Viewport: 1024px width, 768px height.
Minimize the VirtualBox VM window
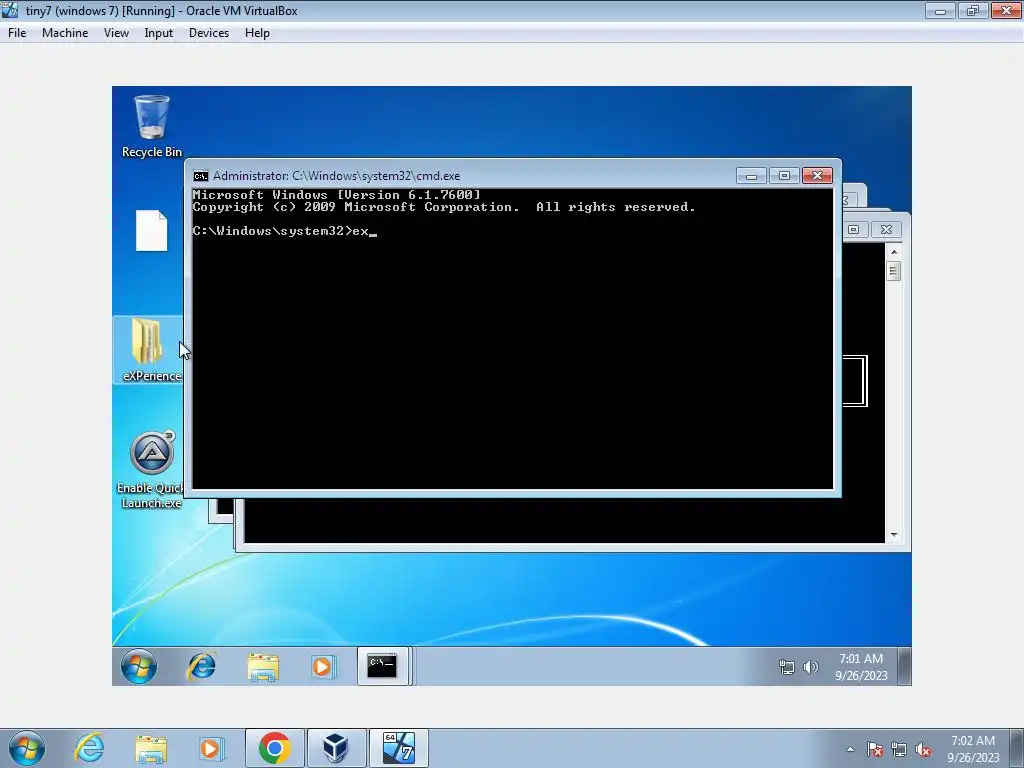940,10
